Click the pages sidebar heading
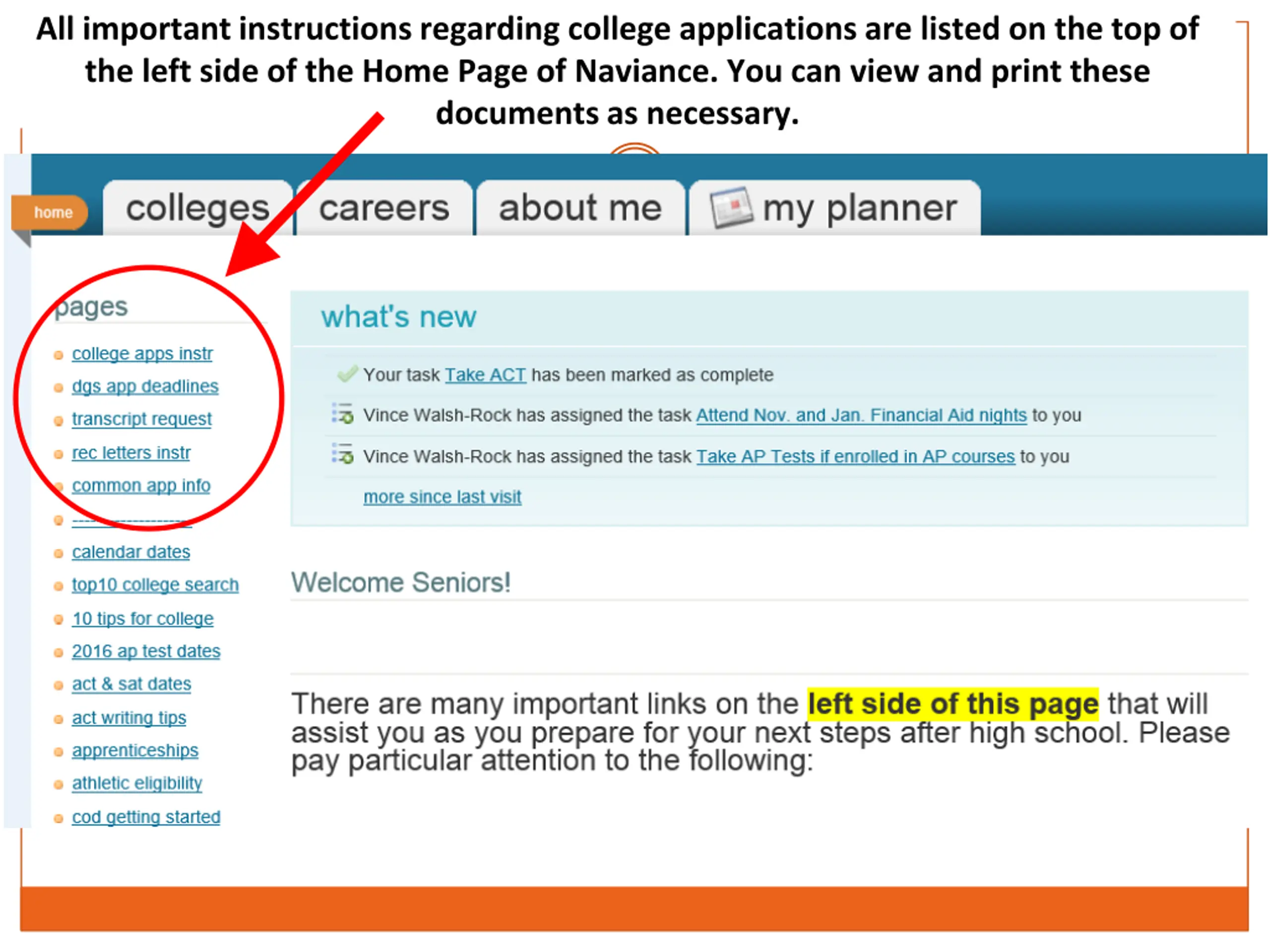This screenshot has width=1270, height=952. 92,307
